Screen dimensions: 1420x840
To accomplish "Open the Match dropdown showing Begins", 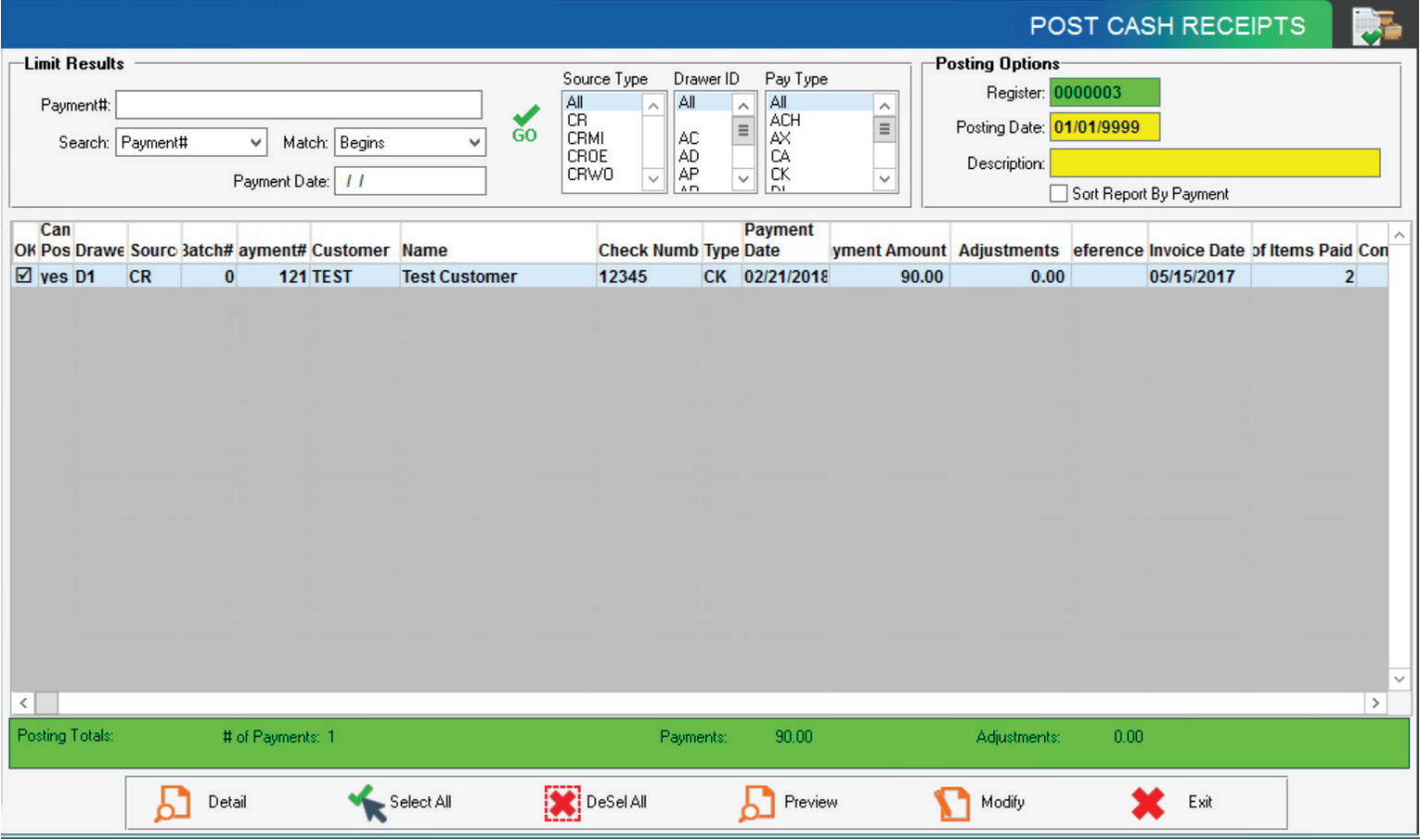I will coord(475,142).
